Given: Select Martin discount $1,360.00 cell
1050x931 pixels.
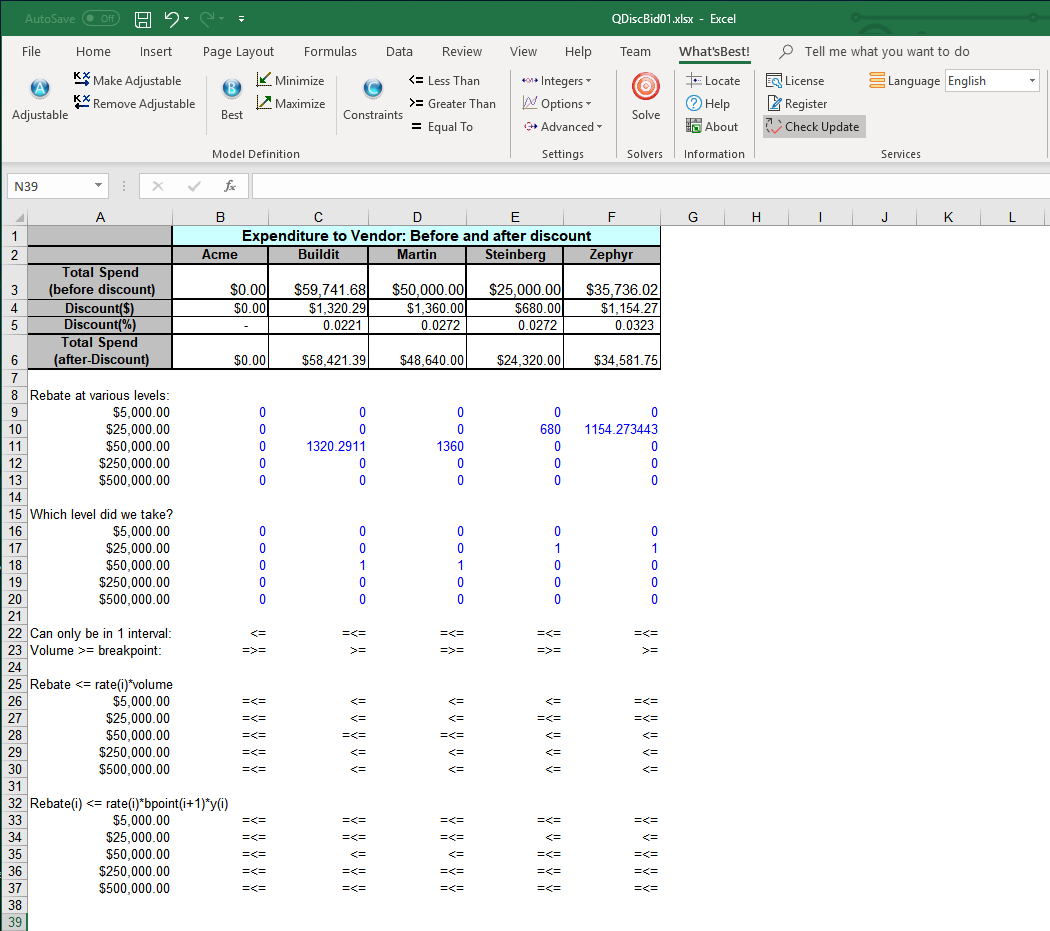Looking at the screenshot, I should pos(417,308).
